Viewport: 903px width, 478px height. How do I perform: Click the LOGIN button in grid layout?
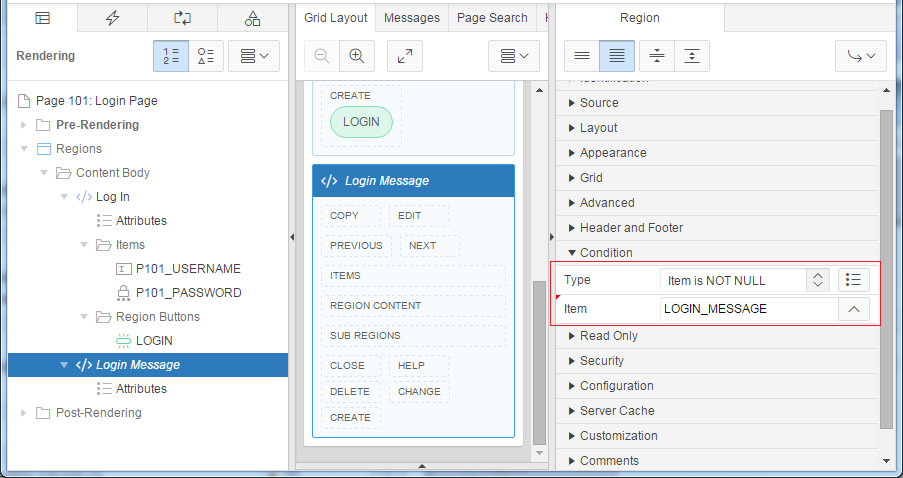tap(361, 122)
